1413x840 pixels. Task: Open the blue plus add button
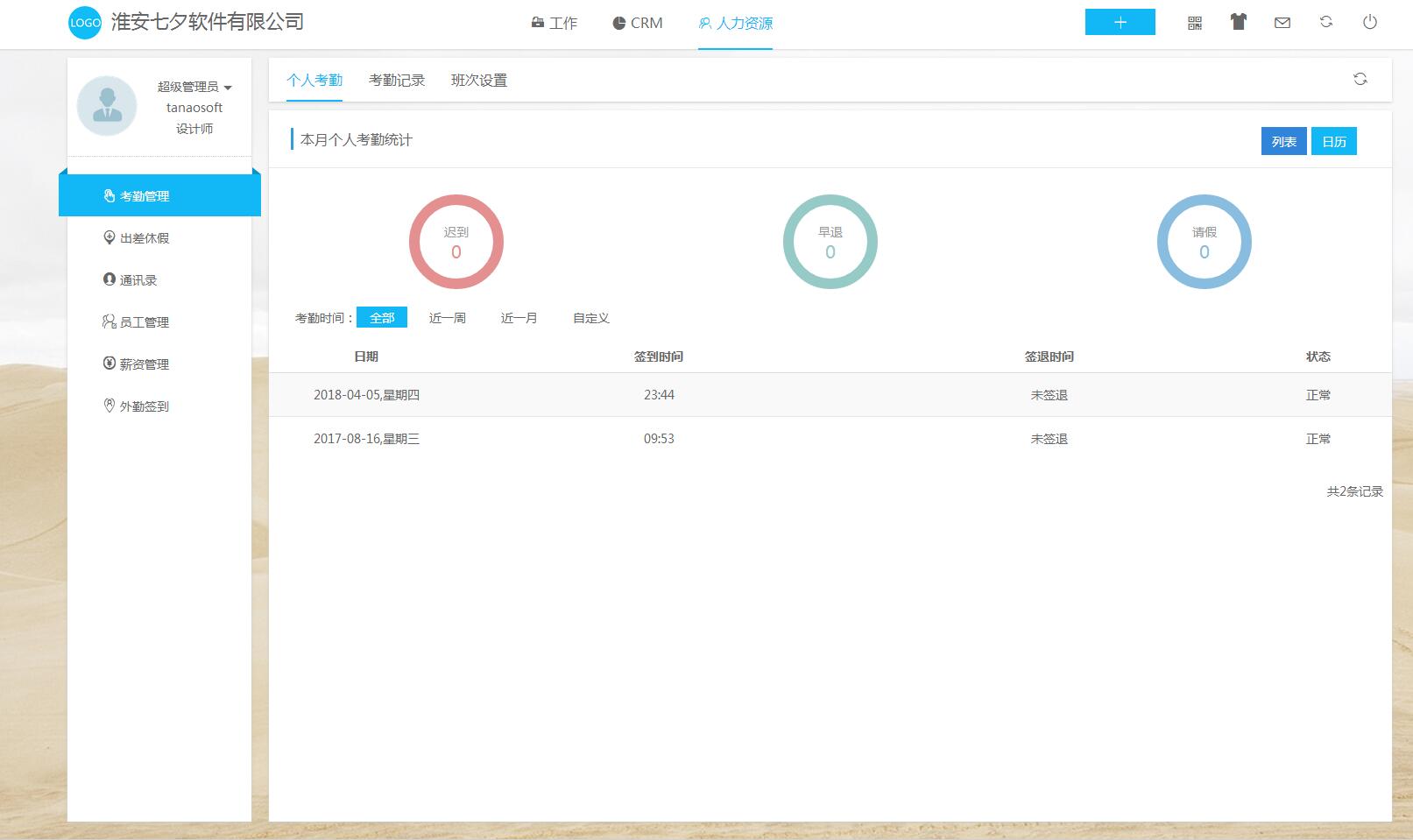click(1120, 23)
